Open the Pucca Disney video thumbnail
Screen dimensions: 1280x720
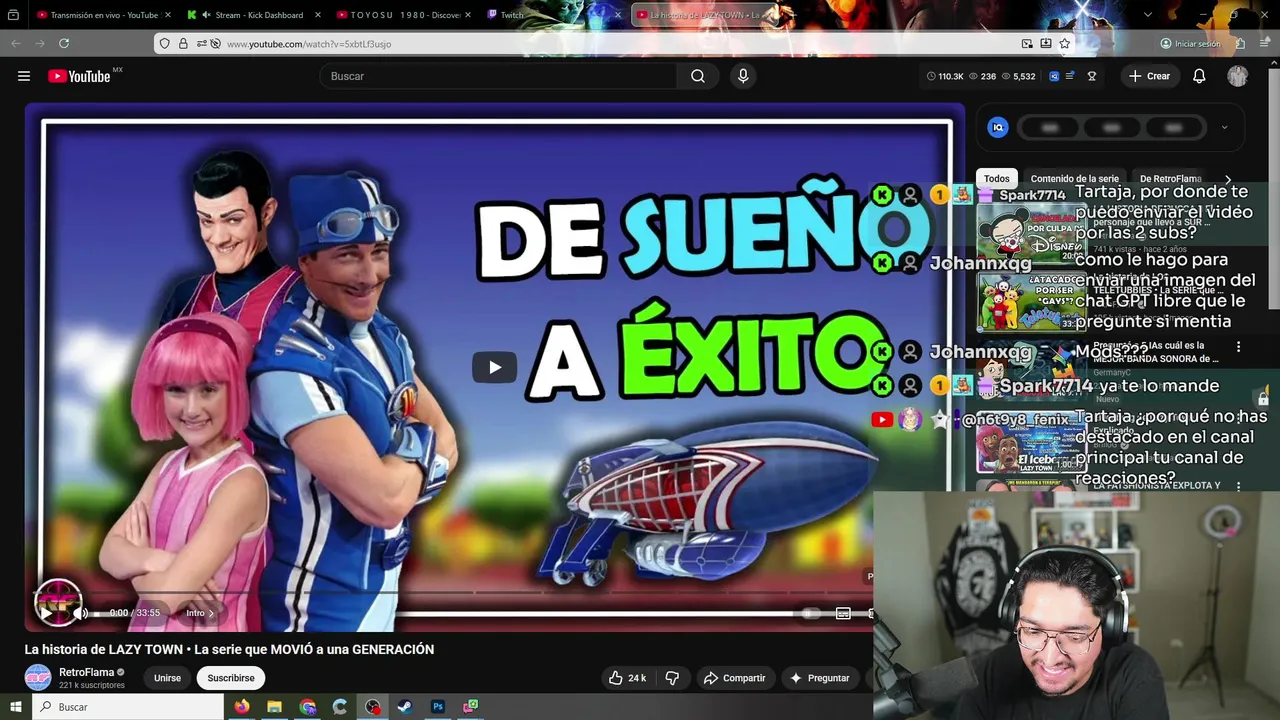click(1031, 233)
